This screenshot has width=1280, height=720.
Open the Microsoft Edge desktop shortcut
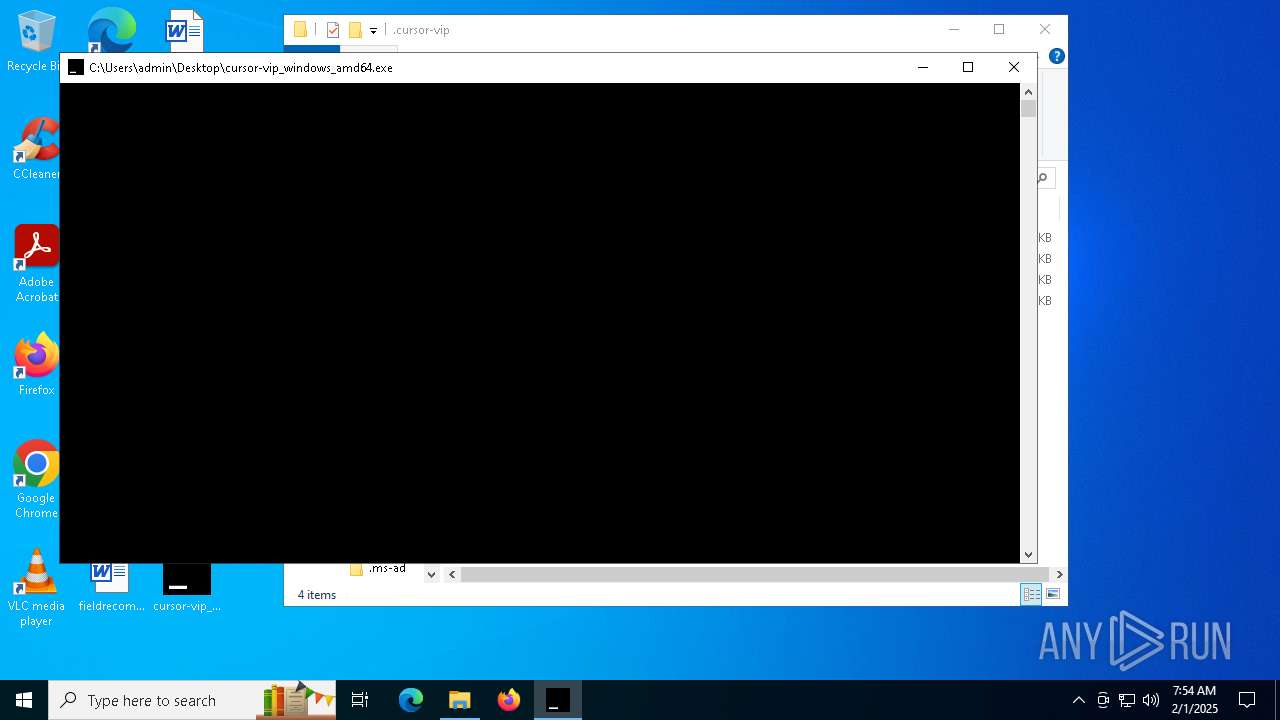110,30
